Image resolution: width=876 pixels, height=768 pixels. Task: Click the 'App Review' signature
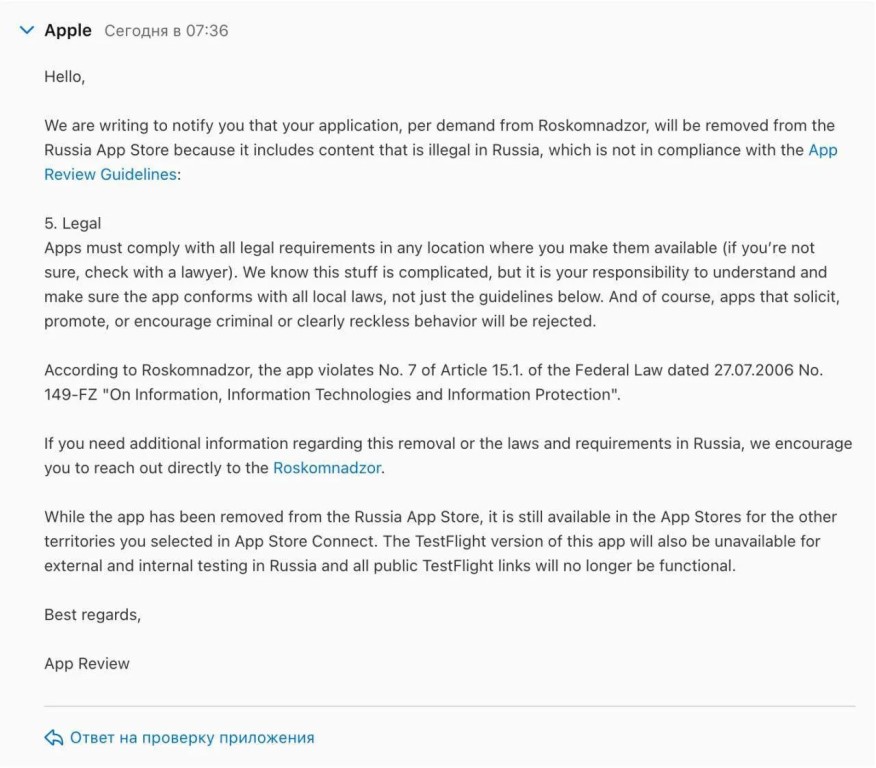(x=87, y=664)
